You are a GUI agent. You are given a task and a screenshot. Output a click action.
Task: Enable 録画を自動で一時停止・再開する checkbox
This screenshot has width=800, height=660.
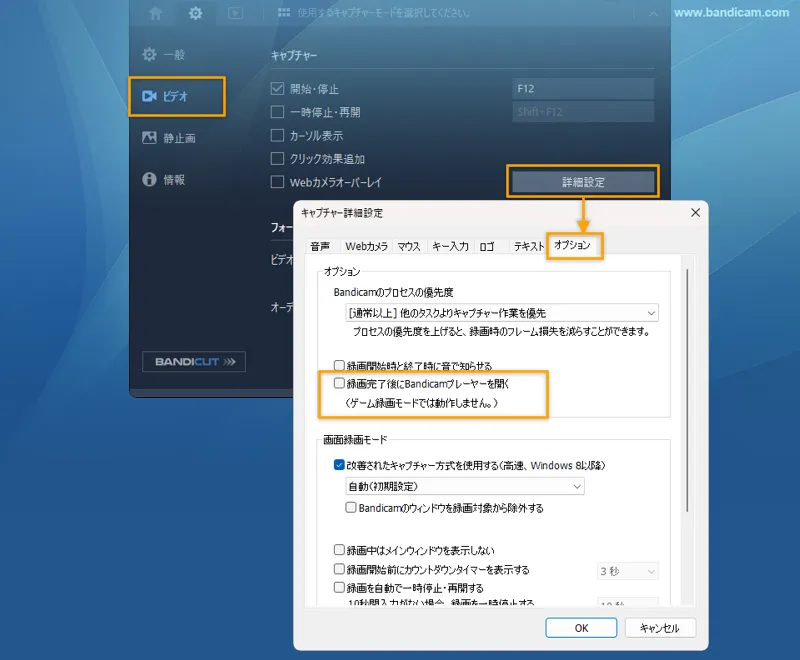click(x=339, y=587)
